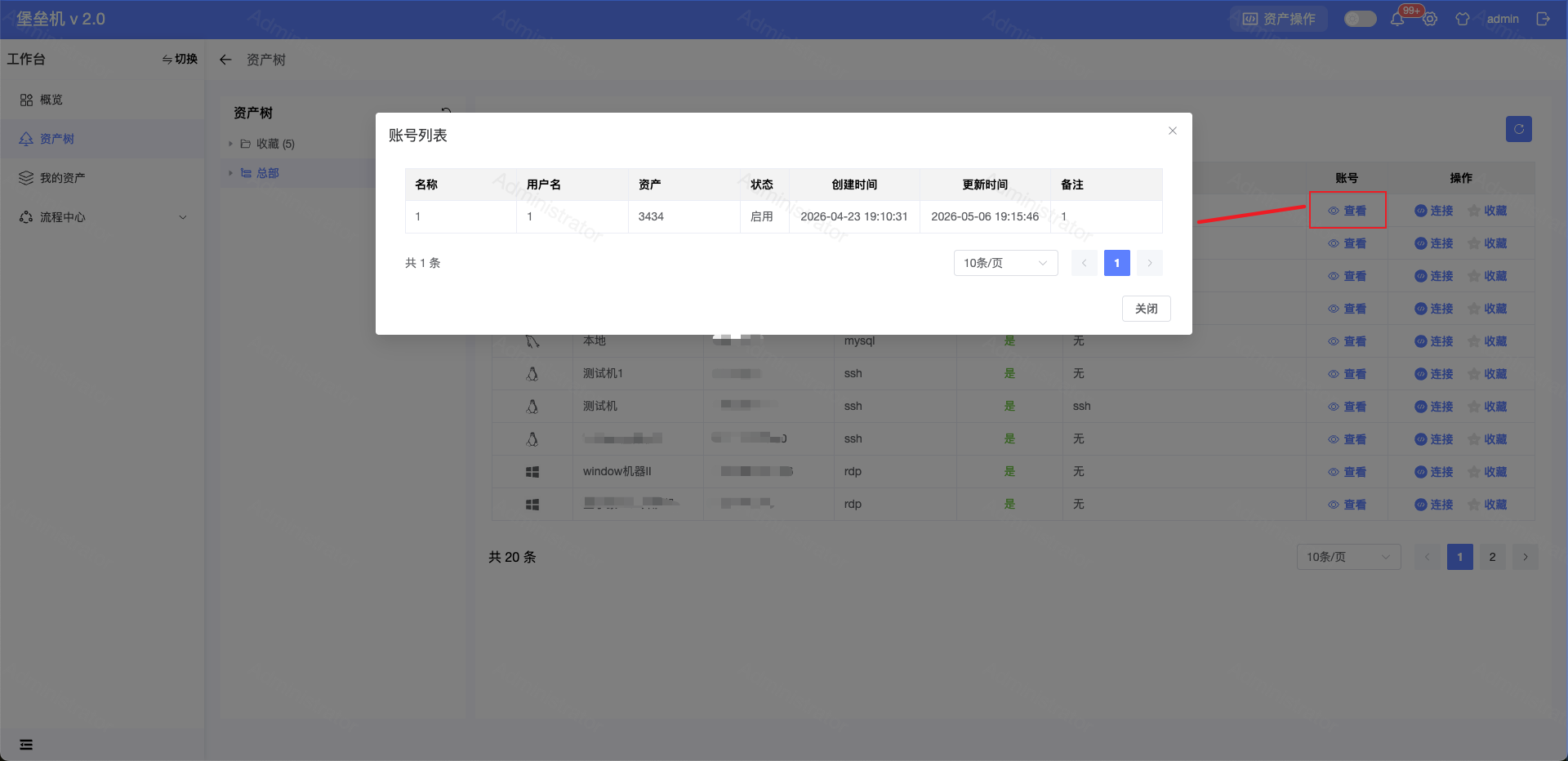Click the asset table previous-page arrow
Viewport: 1568px width, 761px height.
tap(1428, 557)
